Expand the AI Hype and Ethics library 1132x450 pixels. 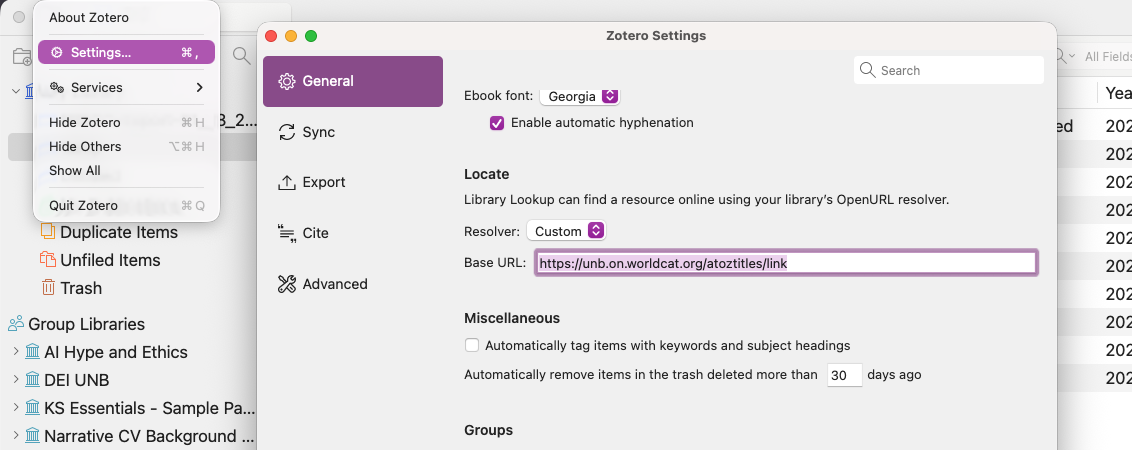tap(15, 352)
